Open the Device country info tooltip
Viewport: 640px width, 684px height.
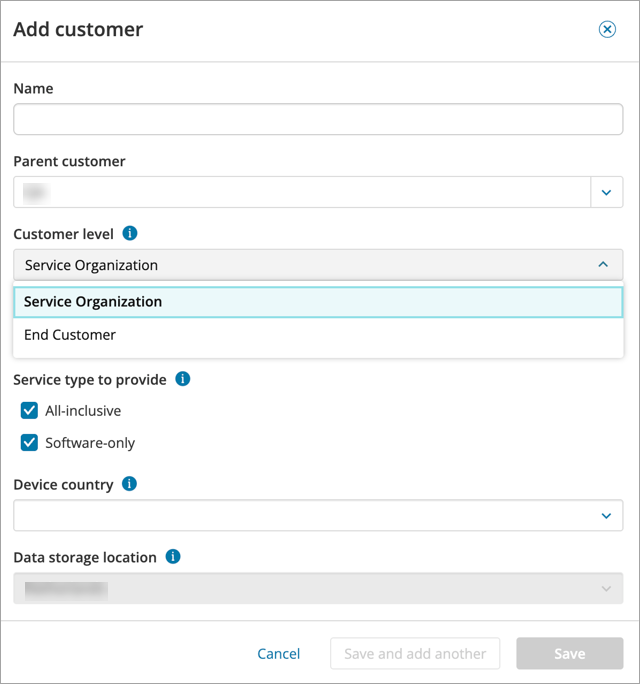[130, 484]
